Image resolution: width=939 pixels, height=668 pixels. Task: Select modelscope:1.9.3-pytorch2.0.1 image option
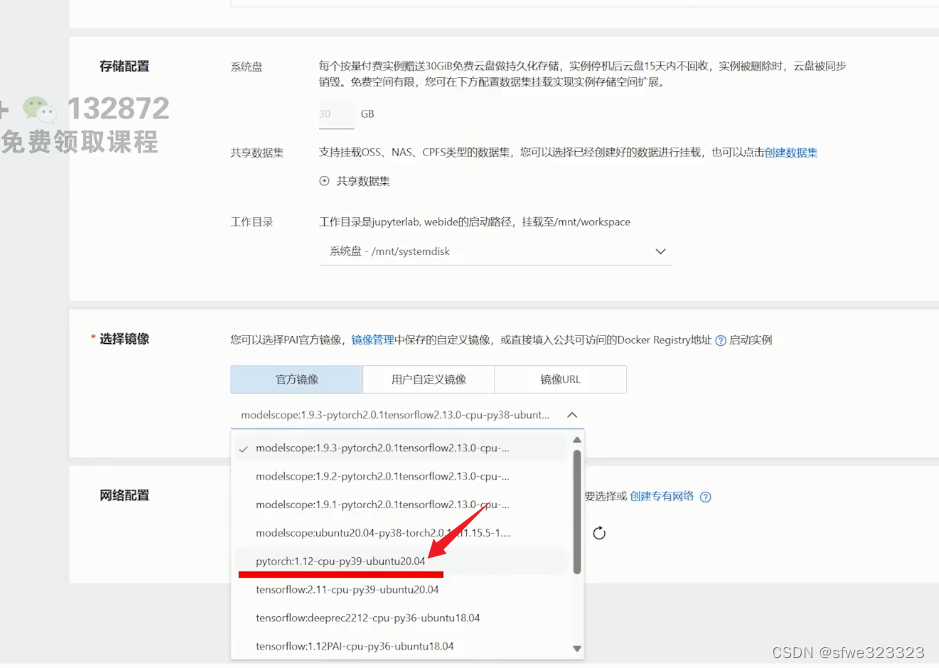(400, 448)
